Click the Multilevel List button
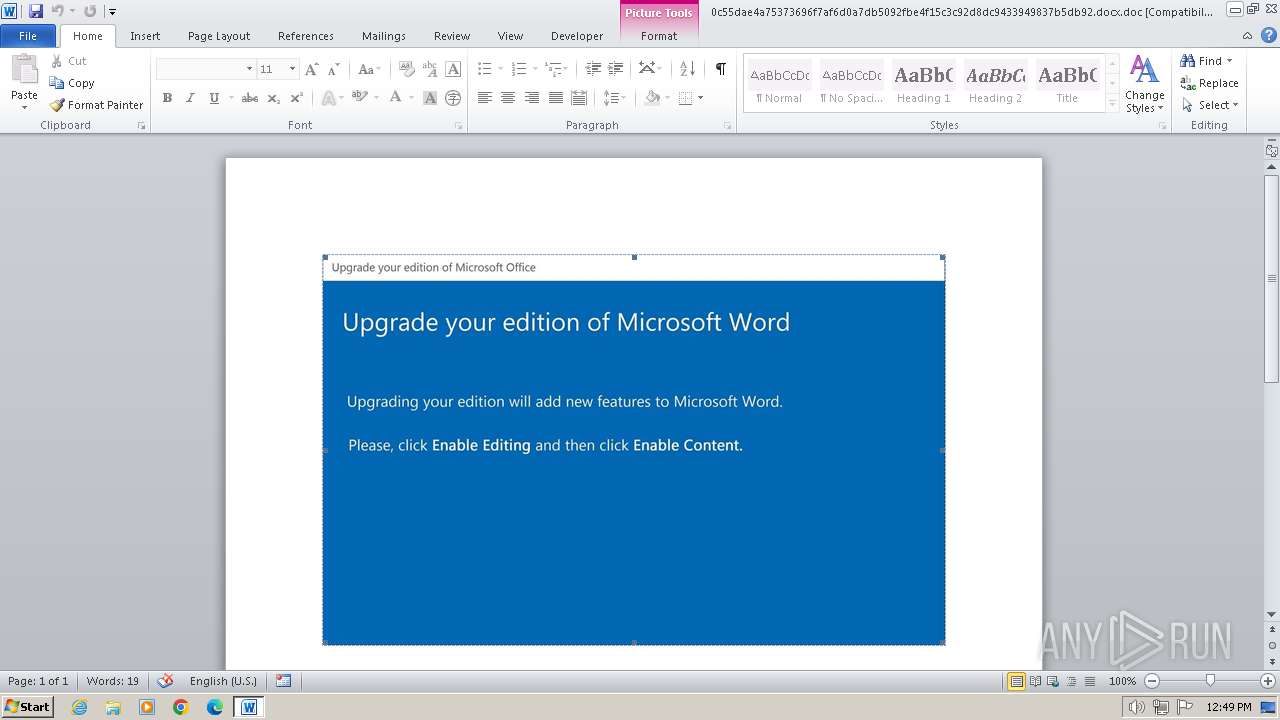Viewport: 1280px width, 720px height. click(553, 69)
